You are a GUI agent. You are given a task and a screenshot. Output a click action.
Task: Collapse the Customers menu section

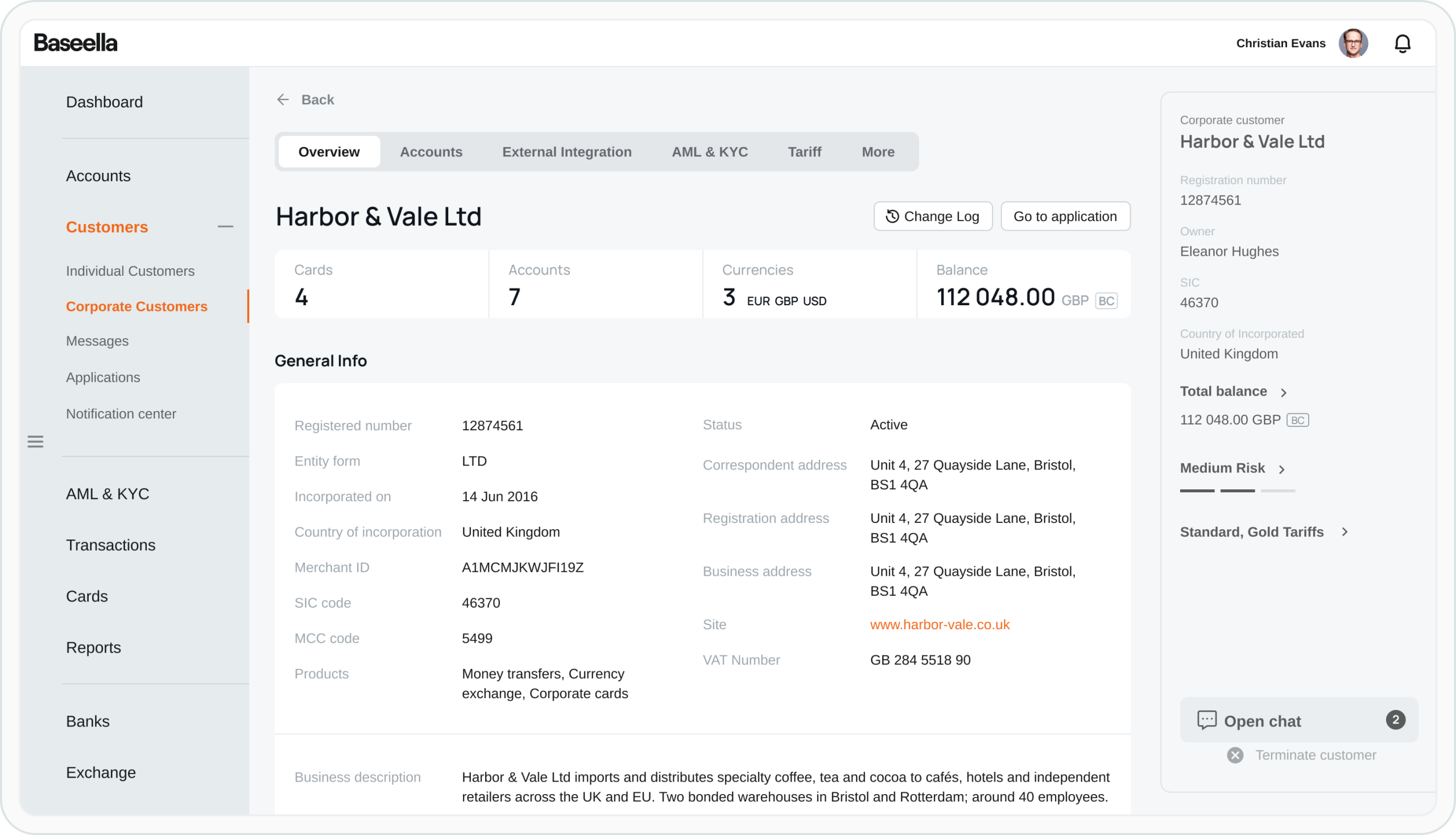pos(225,227)
